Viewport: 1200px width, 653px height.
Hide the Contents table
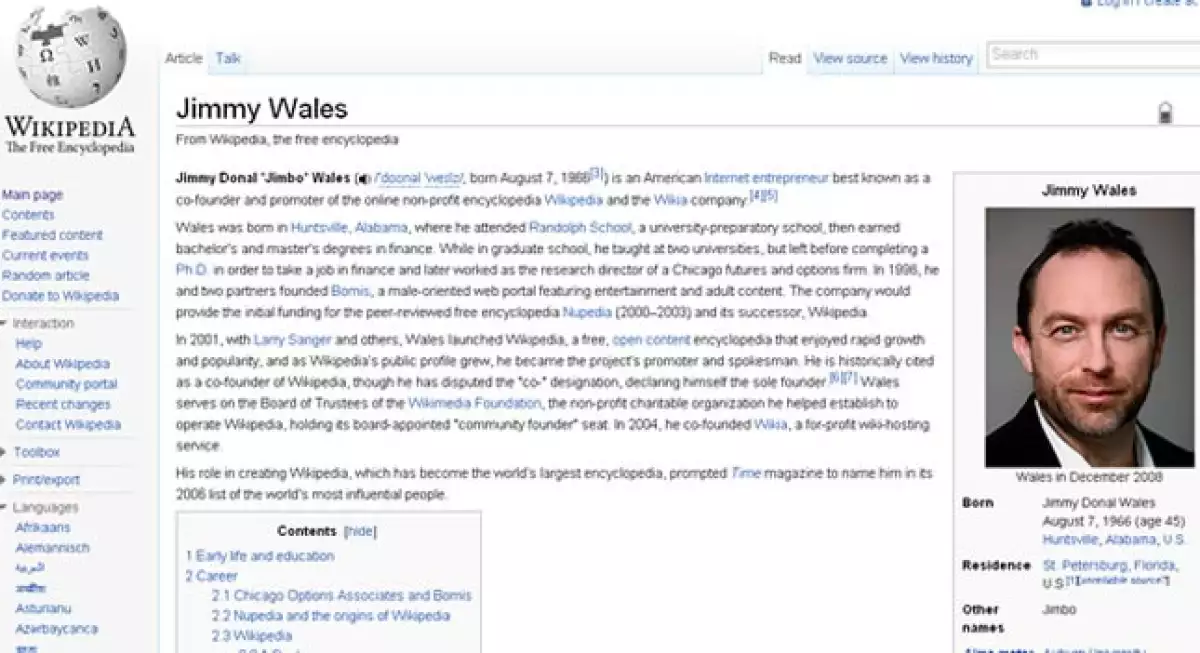coord(360,531)
